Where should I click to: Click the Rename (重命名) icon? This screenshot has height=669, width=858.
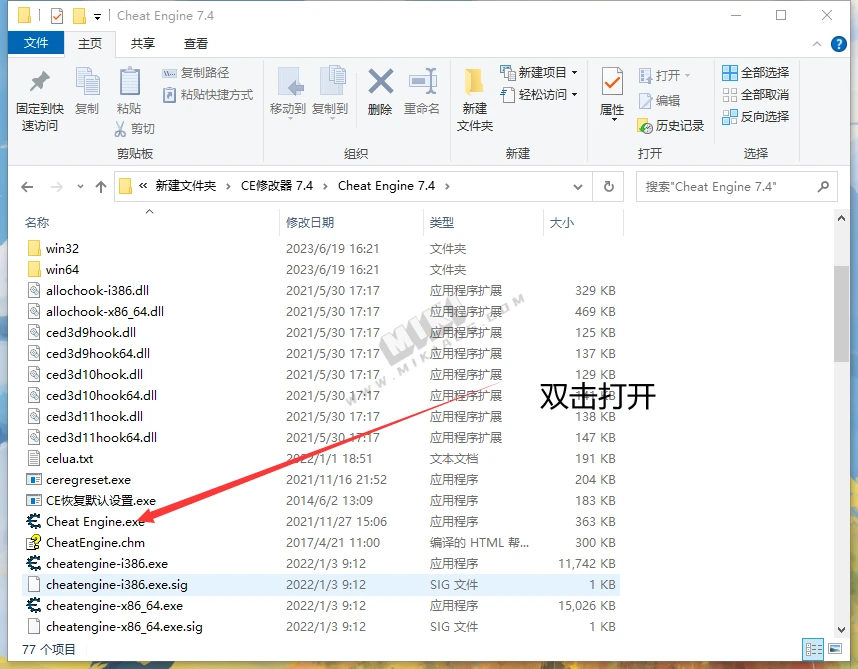coord(422,82)
